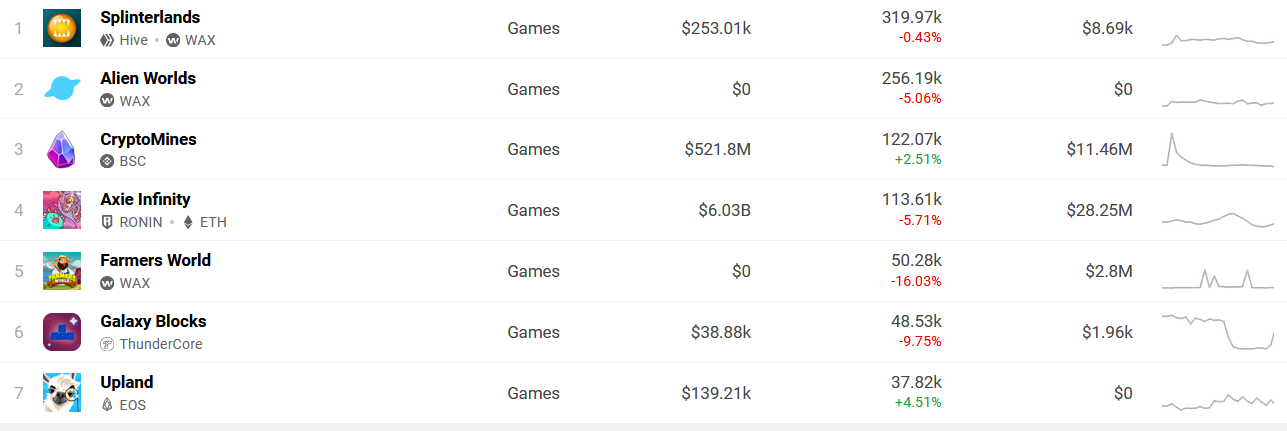
Task: Click the Farmers World activity sparkline chart
Action: (x=1218, y=277)
